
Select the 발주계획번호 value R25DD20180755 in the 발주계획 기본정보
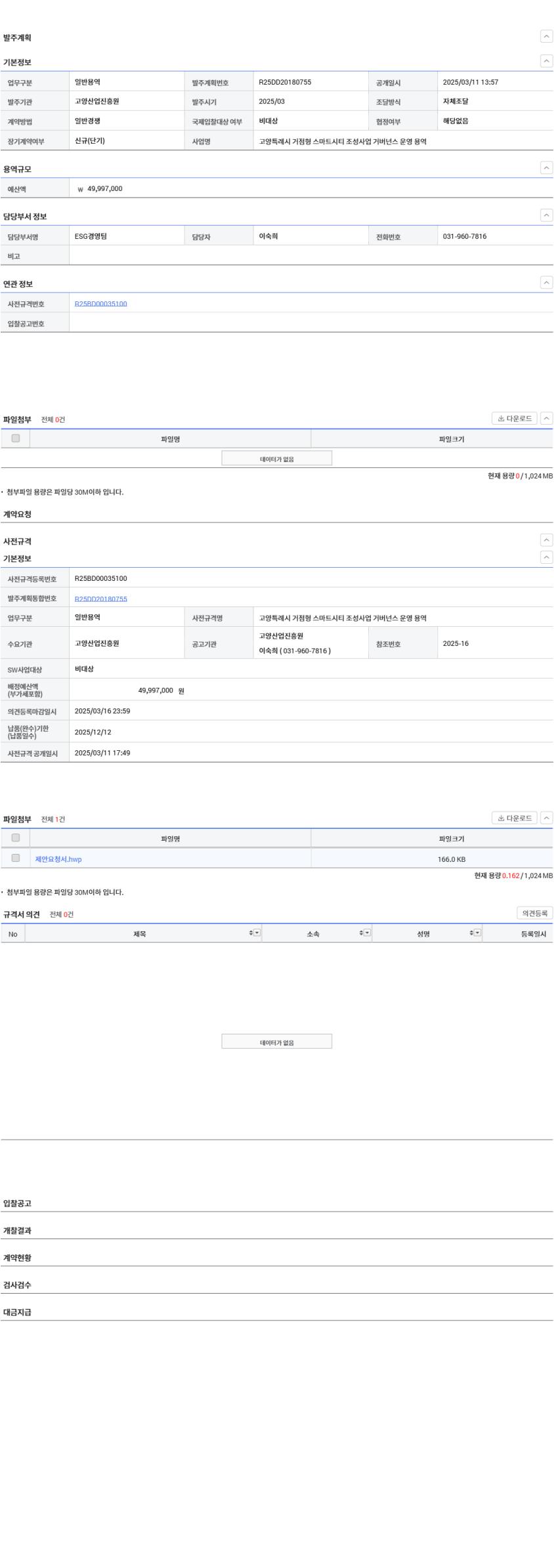pos(285,82)
